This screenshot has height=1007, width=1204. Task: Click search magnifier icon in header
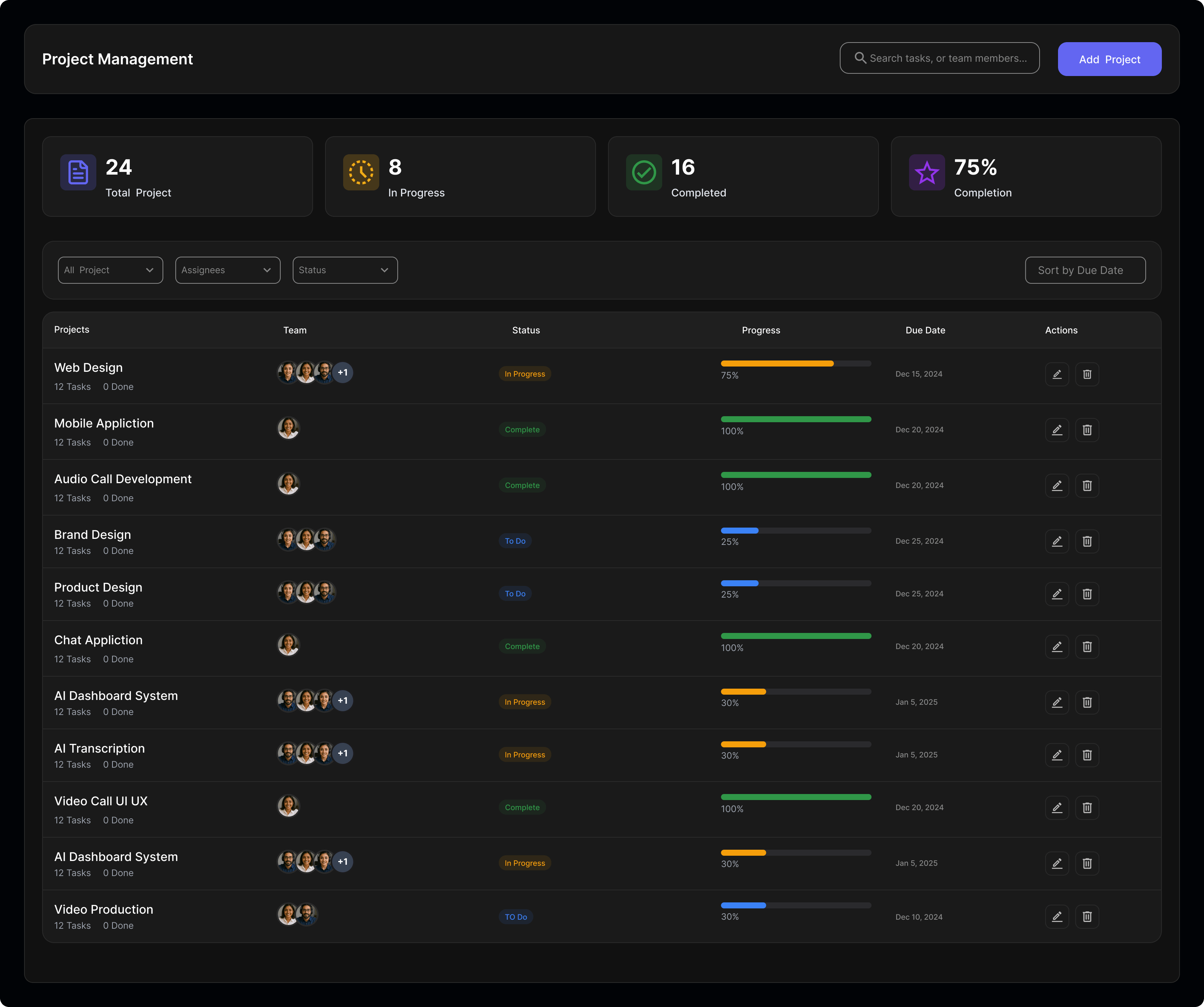860,58
